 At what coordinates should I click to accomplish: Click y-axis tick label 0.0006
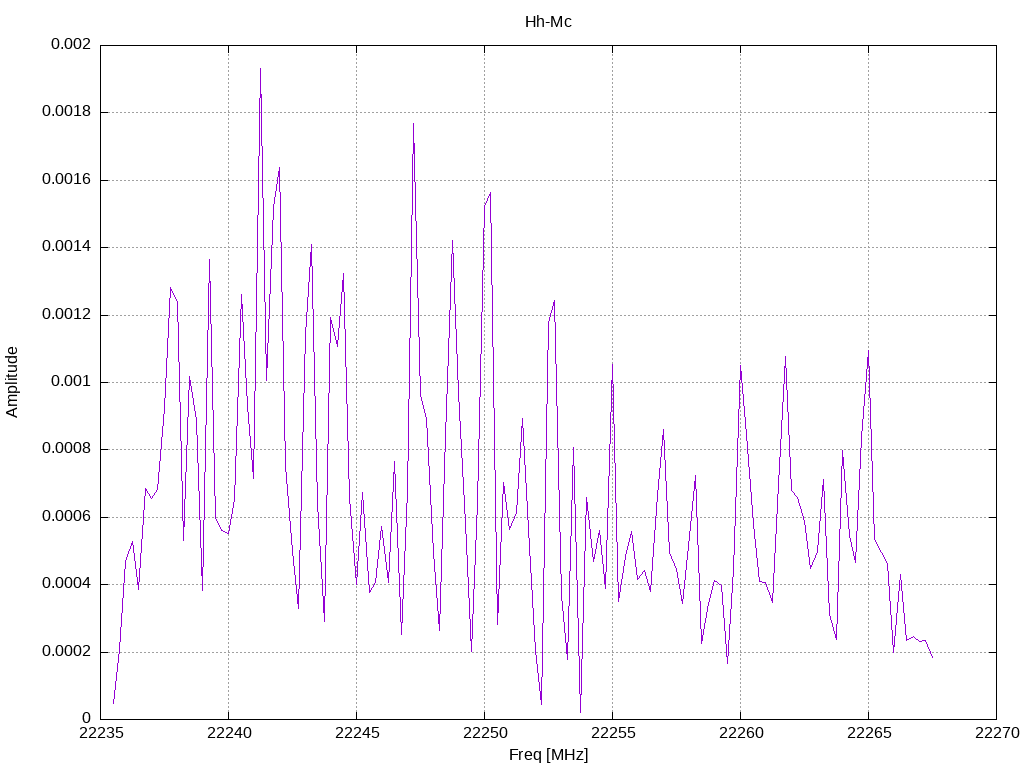tap(66, 517)
